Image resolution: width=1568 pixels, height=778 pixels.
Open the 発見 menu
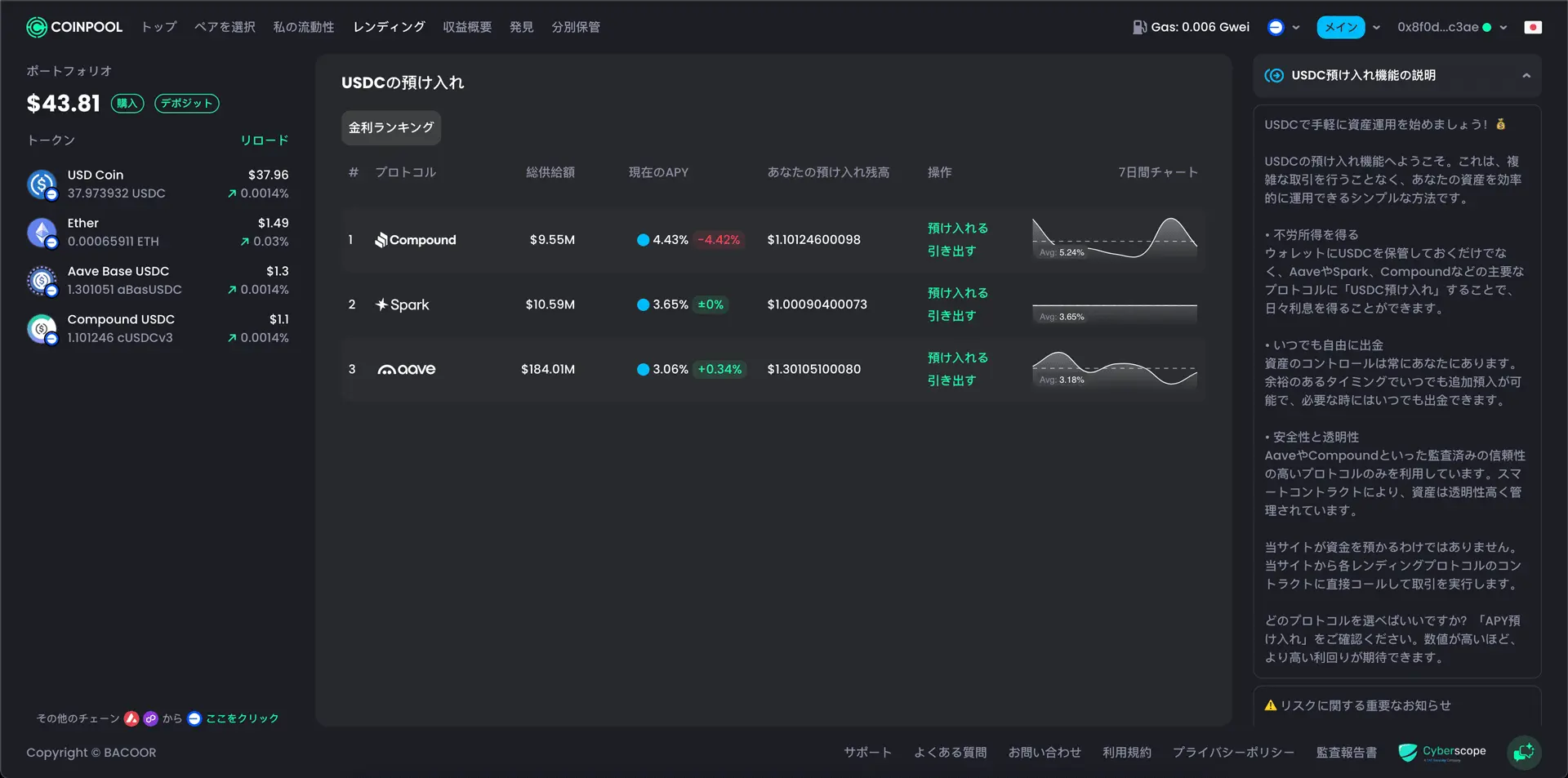tap(521, 27)
